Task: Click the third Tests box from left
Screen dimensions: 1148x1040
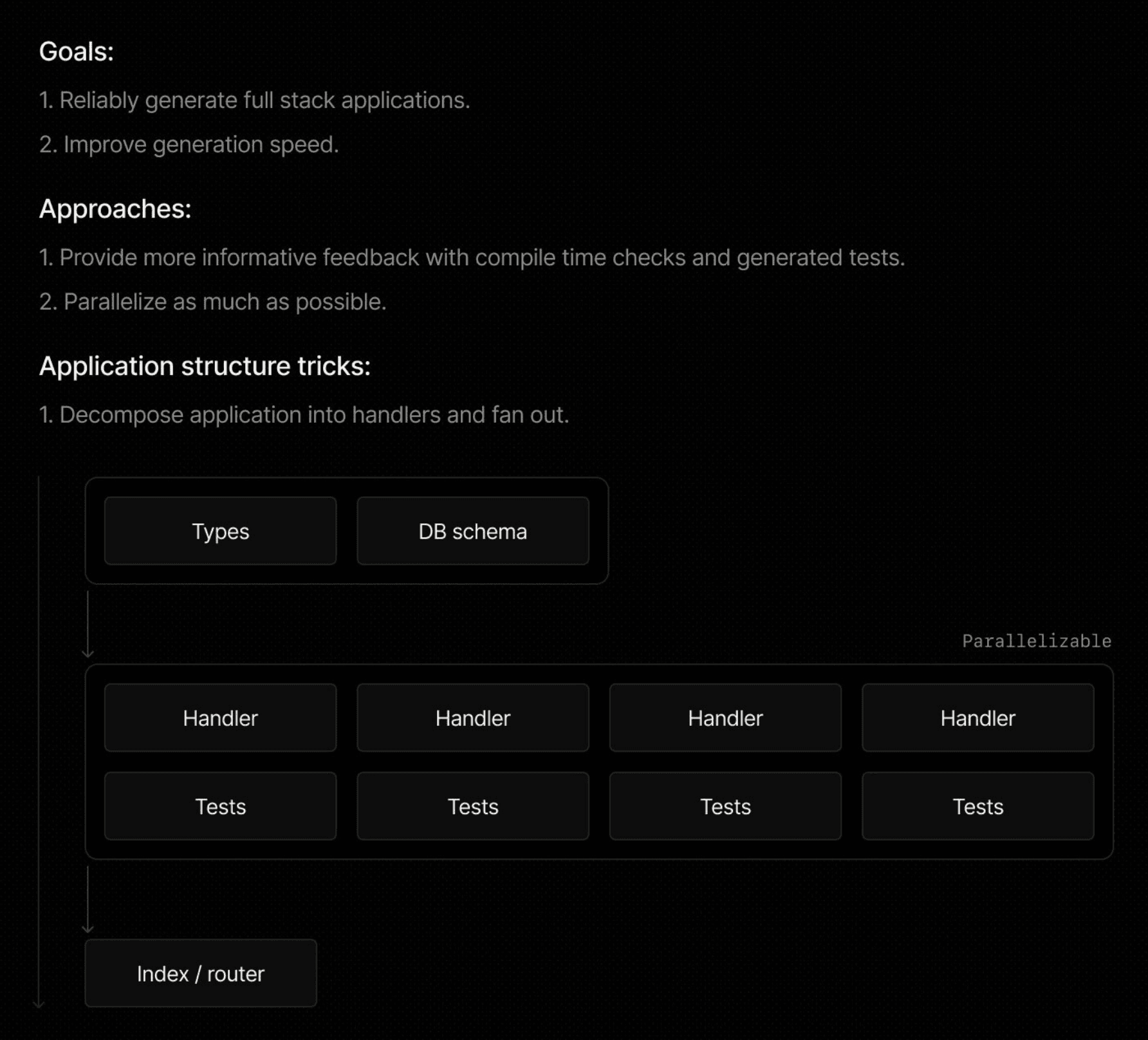Action: click(x=725, y=806)
